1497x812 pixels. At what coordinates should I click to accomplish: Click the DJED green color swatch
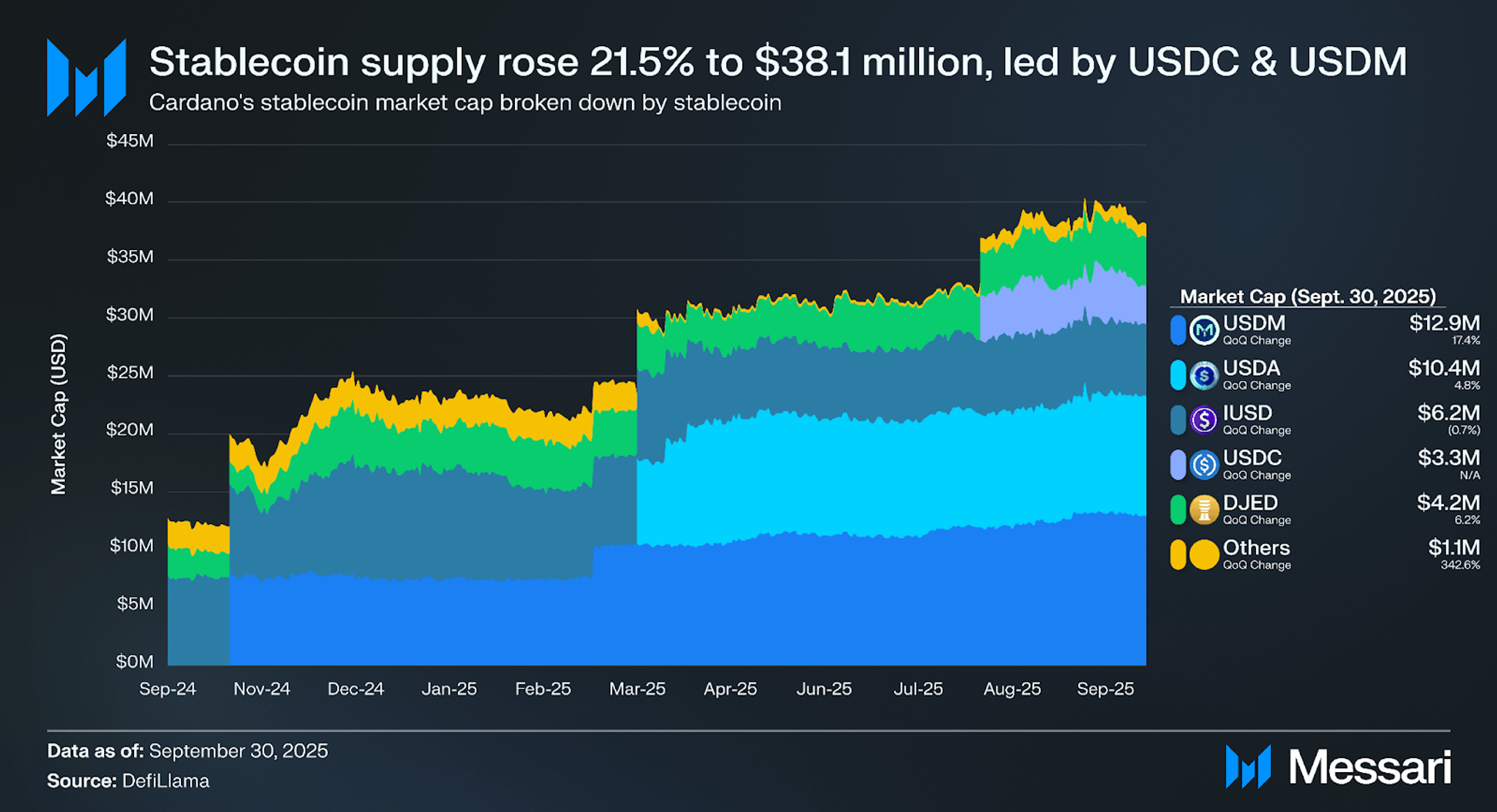[x=1178, y=509]
